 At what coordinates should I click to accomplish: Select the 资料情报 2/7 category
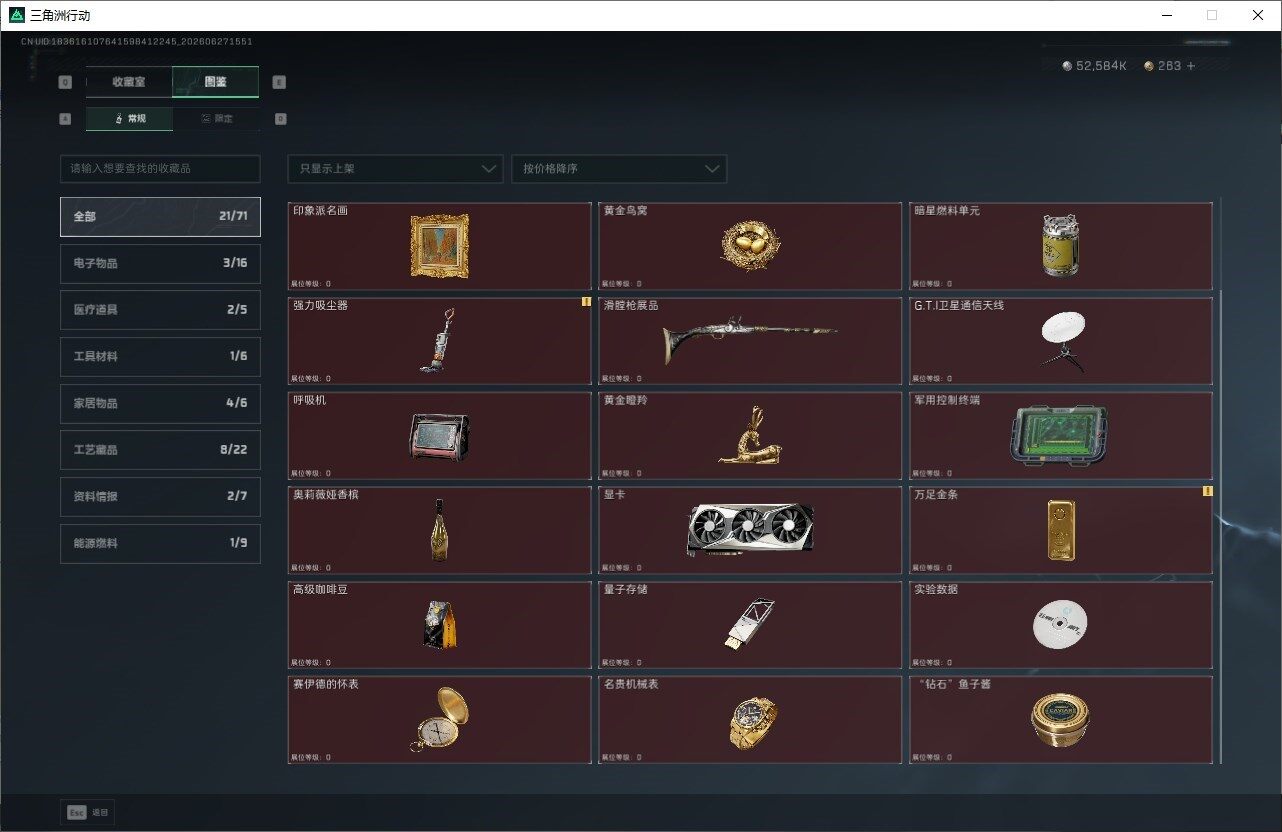(160, 496)
